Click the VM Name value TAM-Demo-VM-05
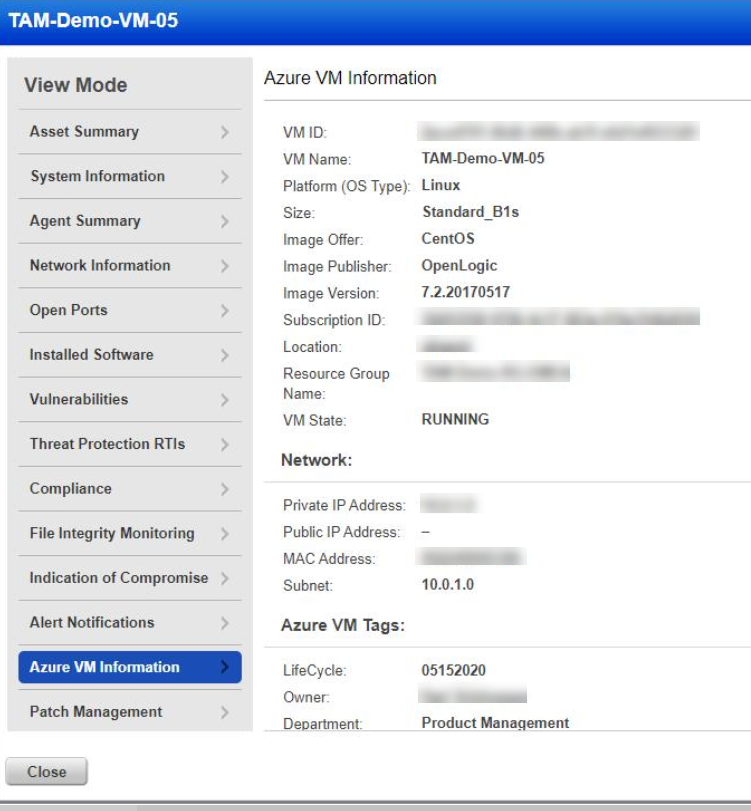The width and height of the screenshot is (751, 811). [483, 158]
